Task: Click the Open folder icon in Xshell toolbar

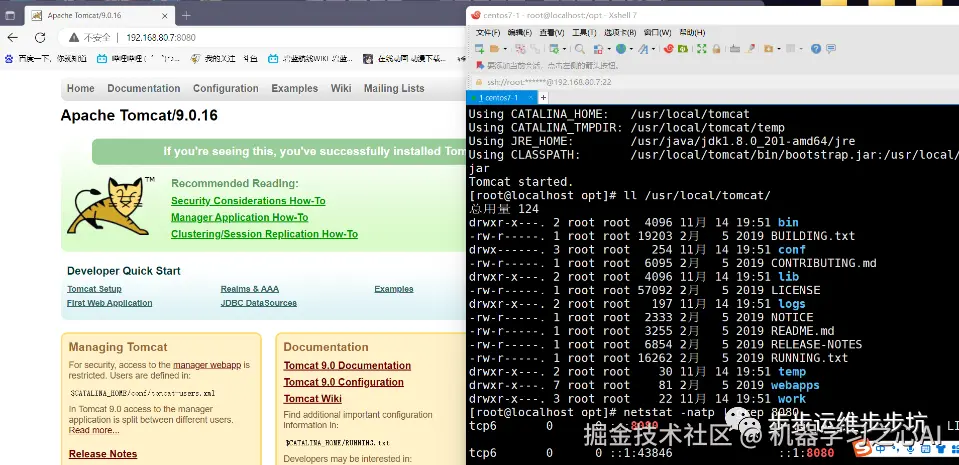Action: pos(494,49)
